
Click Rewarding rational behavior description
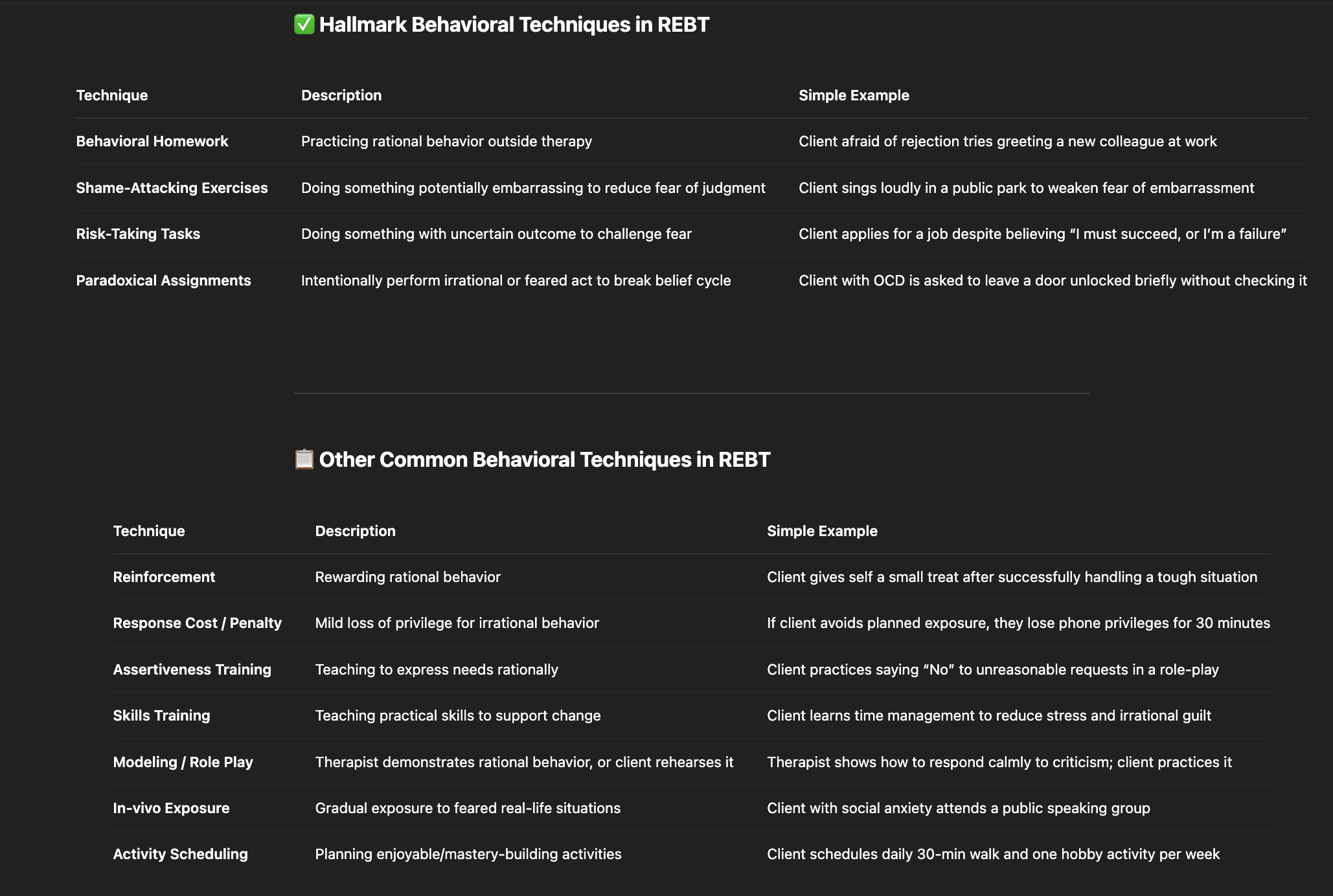point(408,577)
